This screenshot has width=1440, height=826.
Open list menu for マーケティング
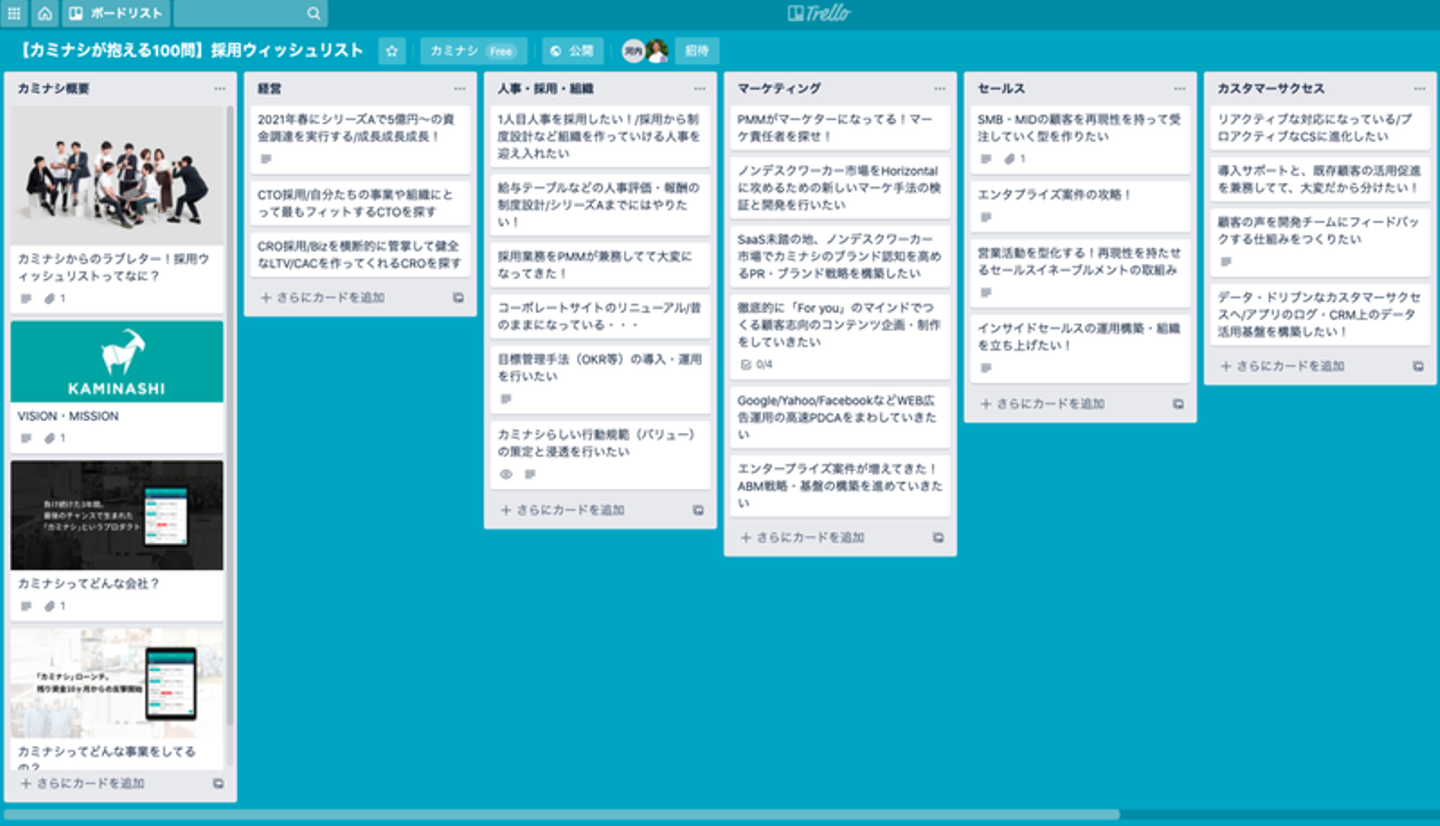tap(939, 88)
